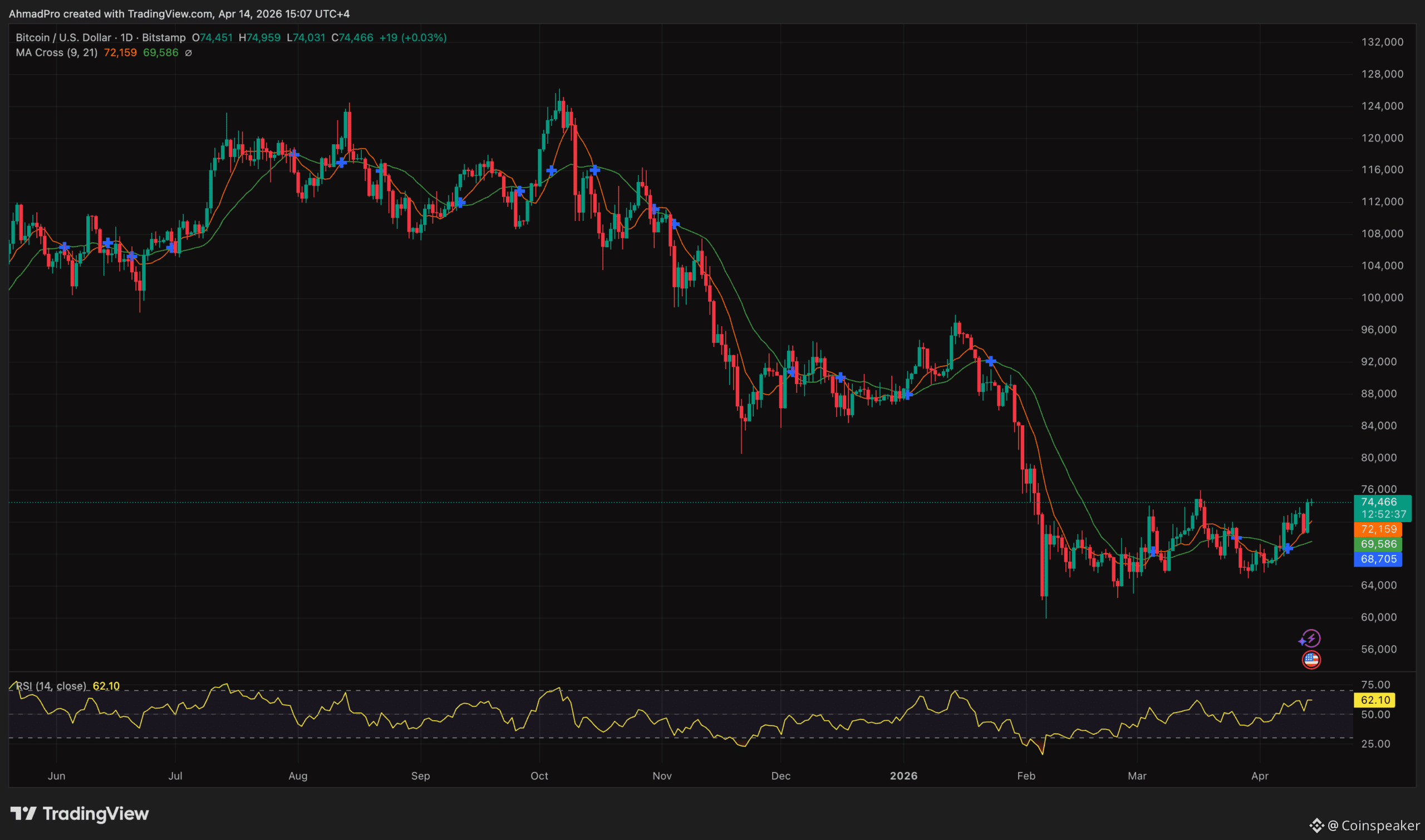The image size is (1425, 840).
Task: Click the 74,466 current price label
Action: click(1378, 502)
